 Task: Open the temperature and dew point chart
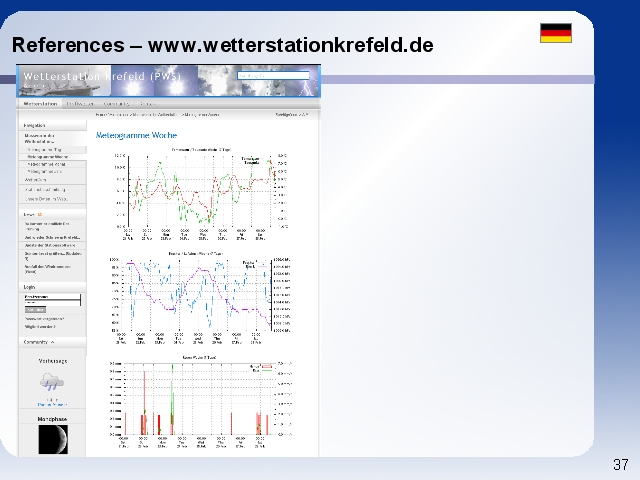pos(200,194)
